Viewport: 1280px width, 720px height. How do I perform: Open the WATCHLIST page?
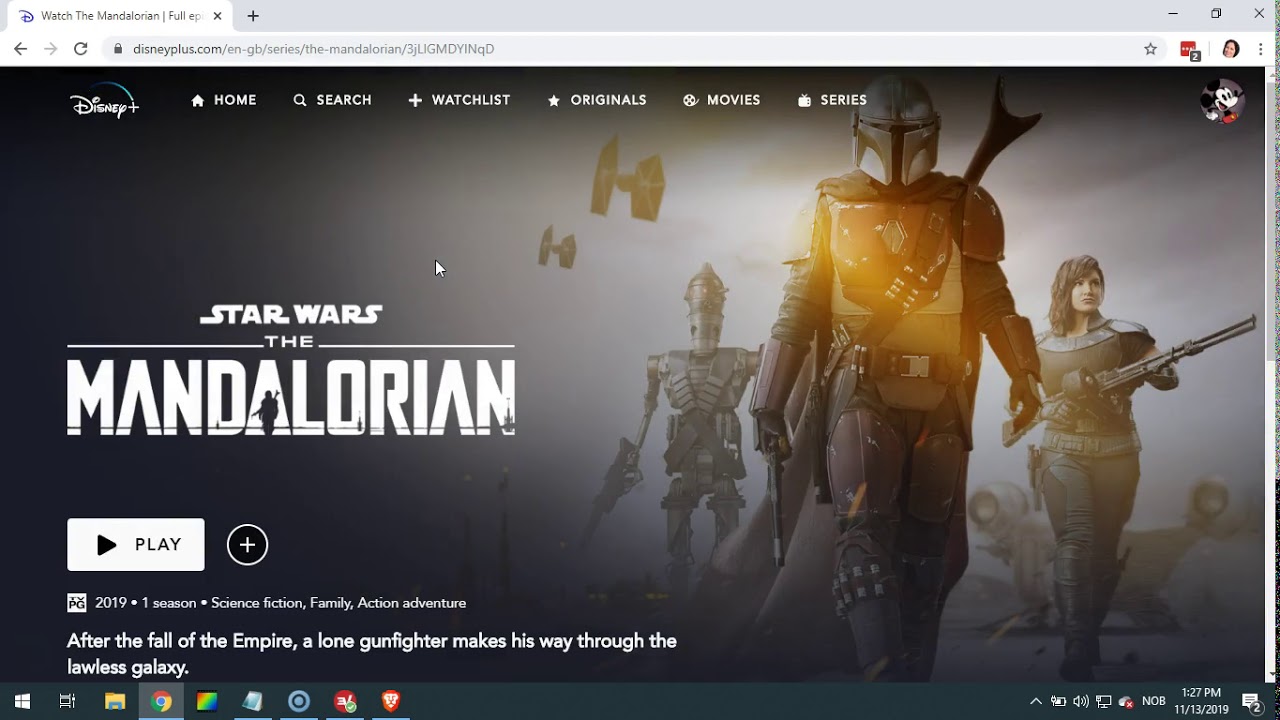460,100
